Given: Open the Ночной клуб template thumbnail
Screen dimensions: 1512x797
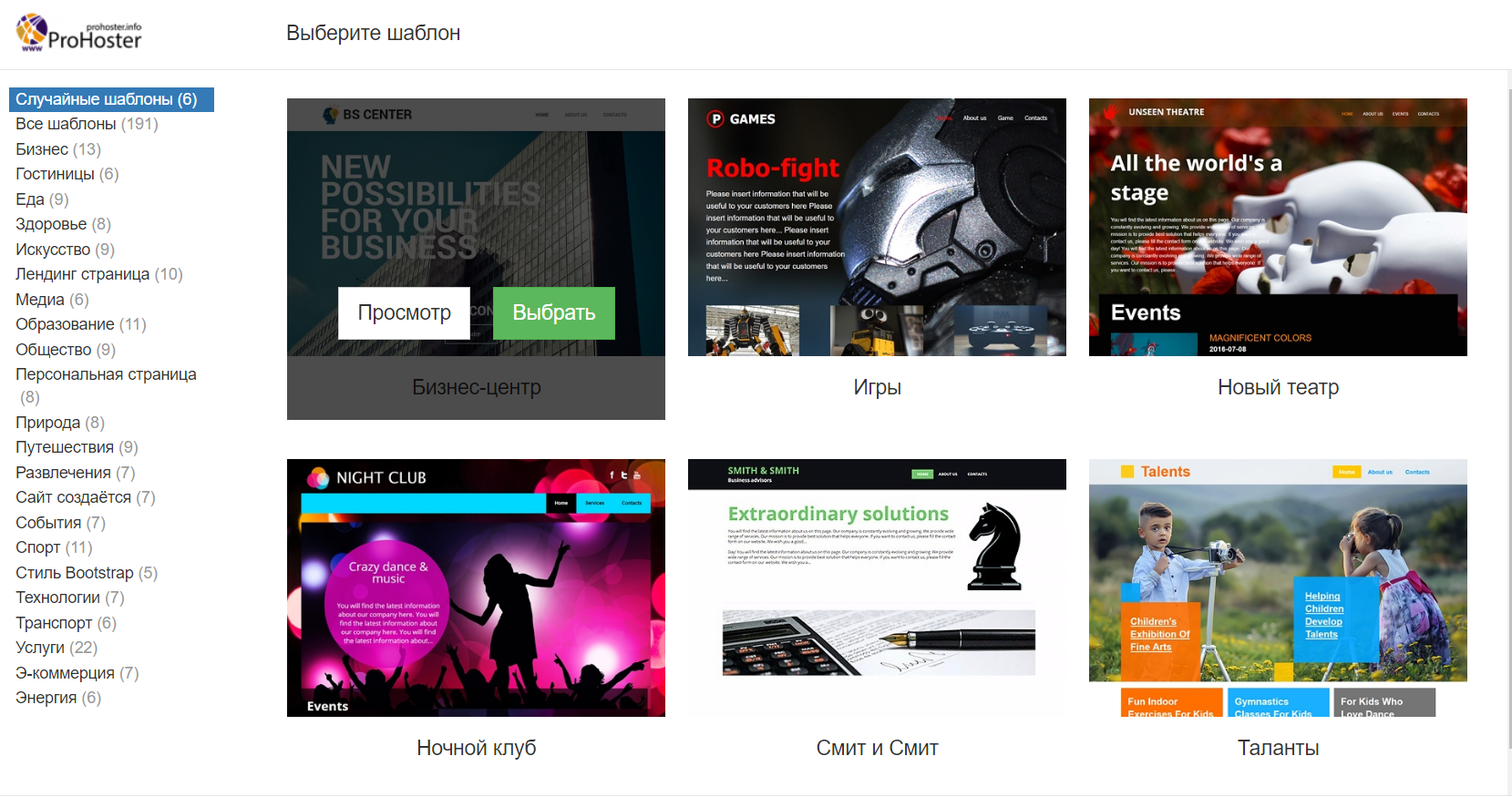Looking at the screenshot, I should tap(476, 588).
